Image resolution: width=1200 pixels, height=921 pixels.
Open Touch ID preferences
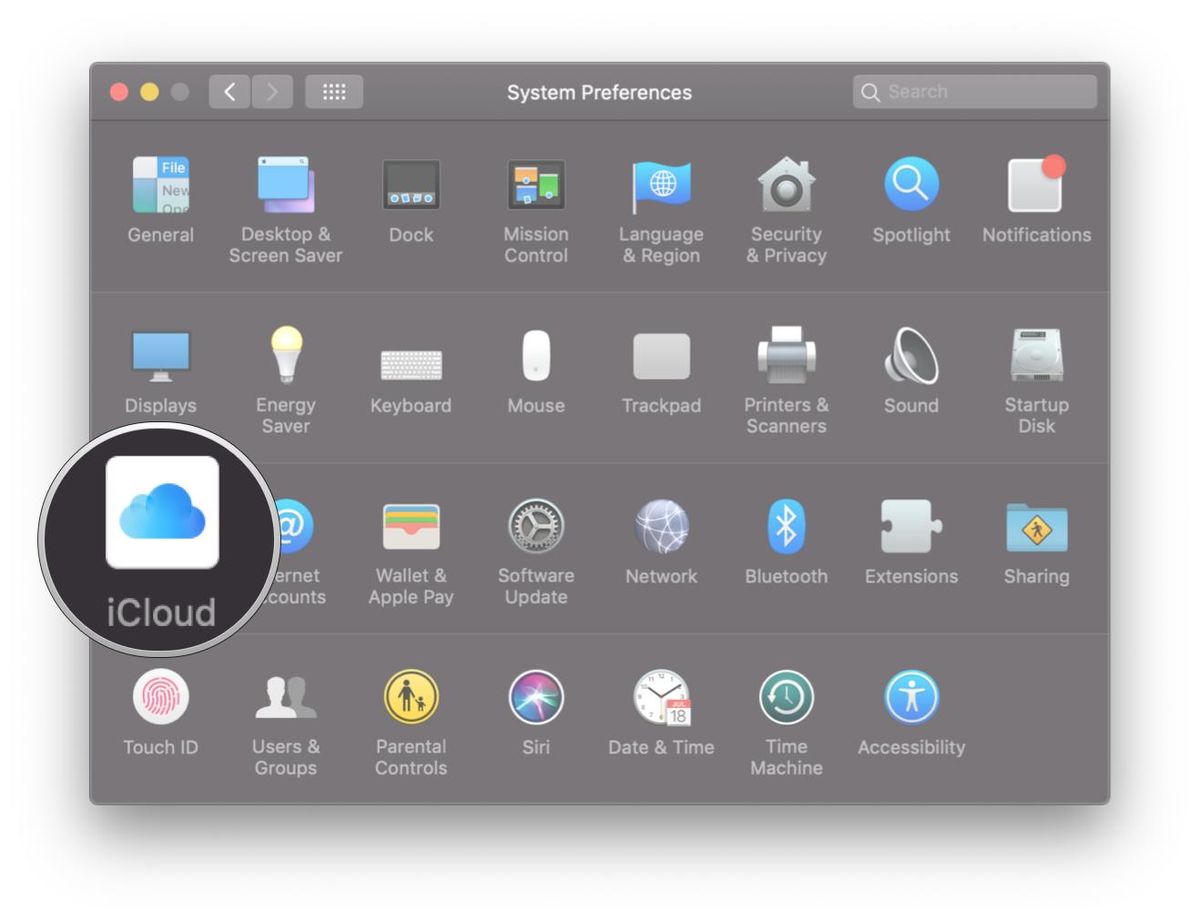(x=161, y=697)
